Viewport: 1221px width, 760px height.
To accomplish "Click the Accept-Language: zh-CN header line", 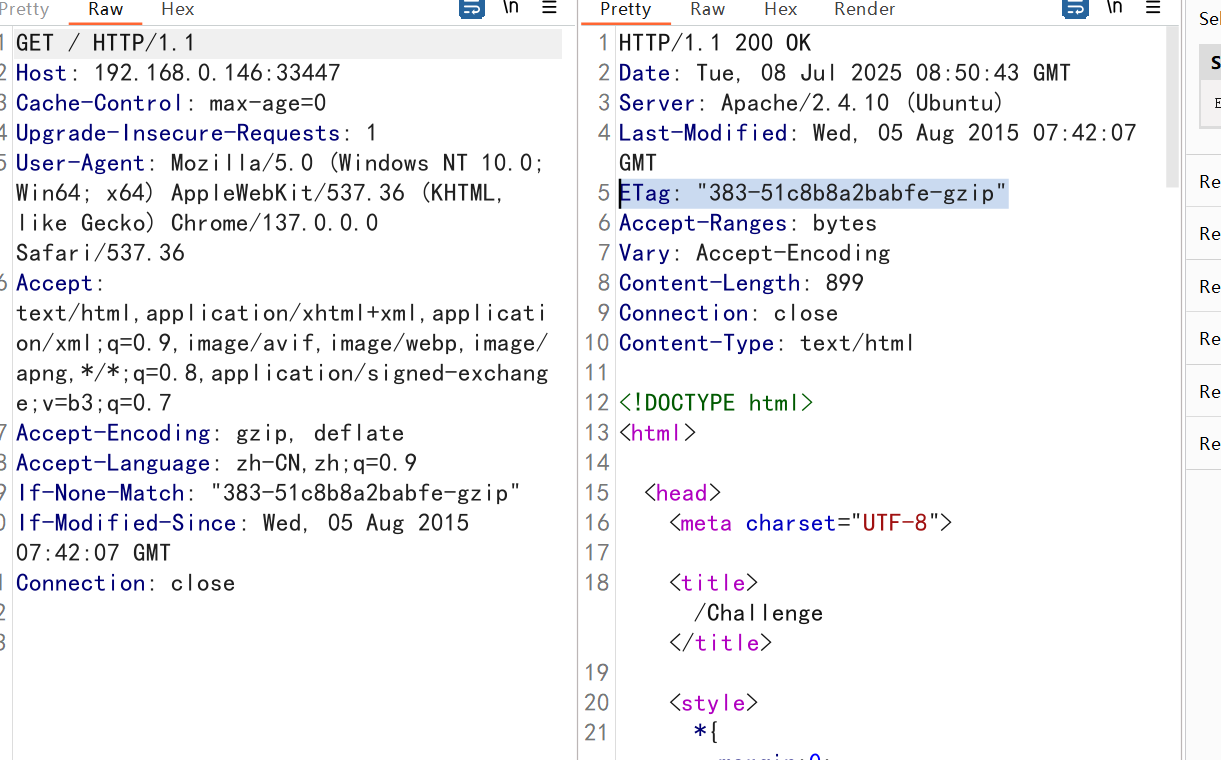I will [x=216, y=463].
